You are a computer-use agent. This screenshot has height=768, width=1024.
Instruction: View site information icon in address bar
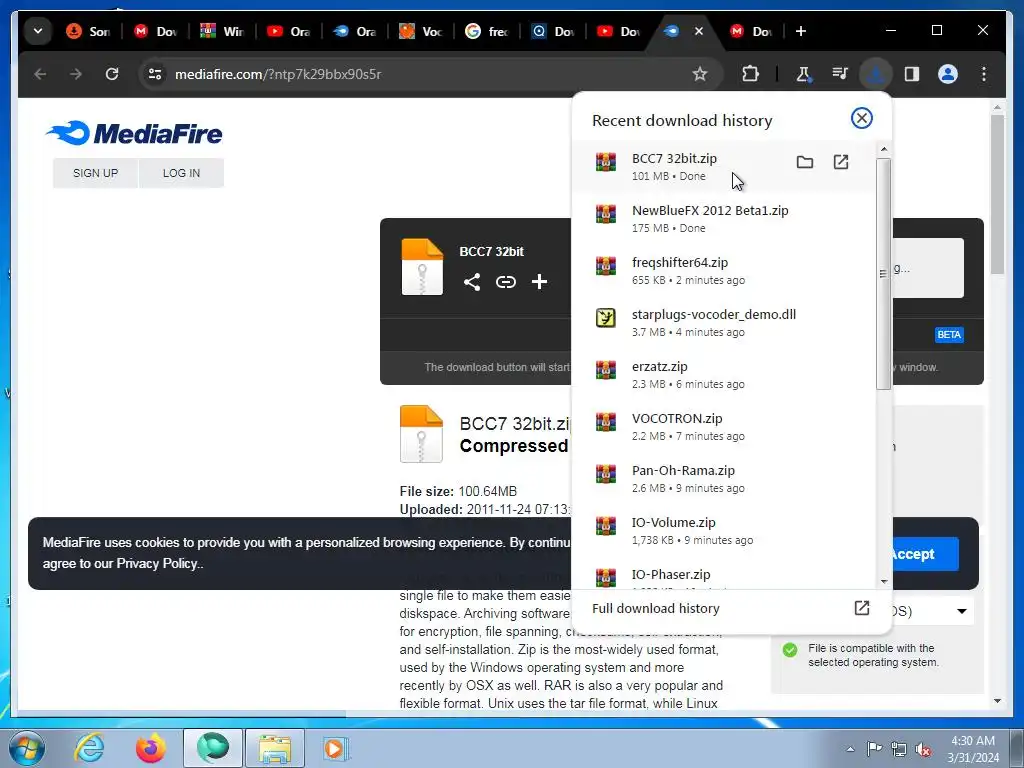pyautogui.click(x=155, y=74)
